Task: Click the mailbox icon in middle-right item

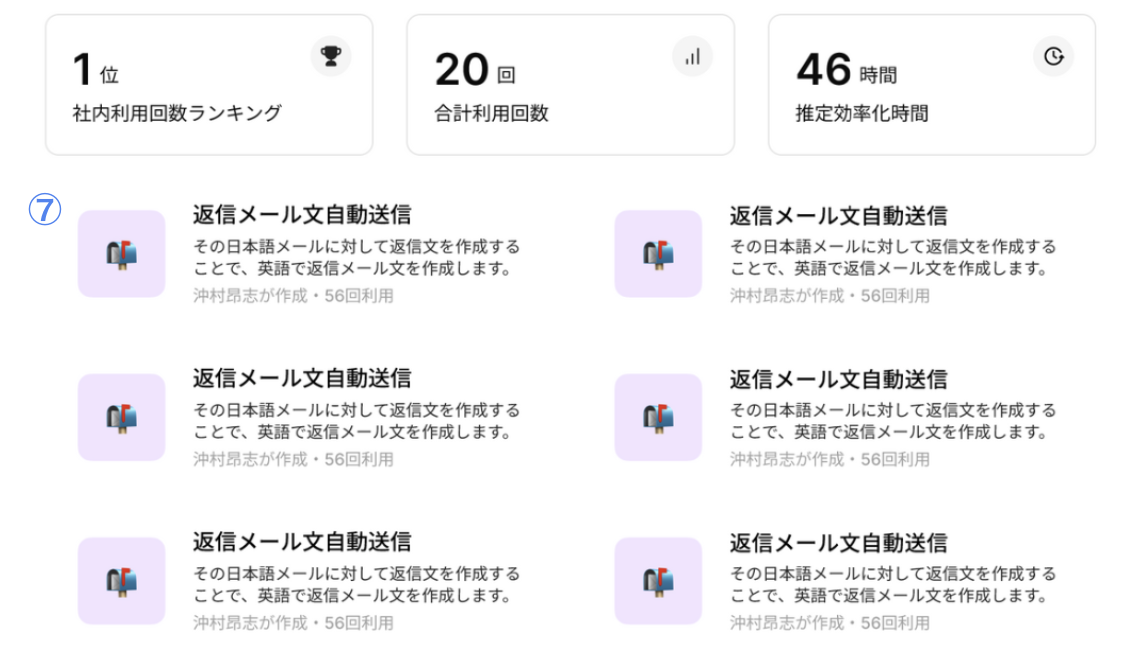Action: pyautogui.click(x=658, y=417)
